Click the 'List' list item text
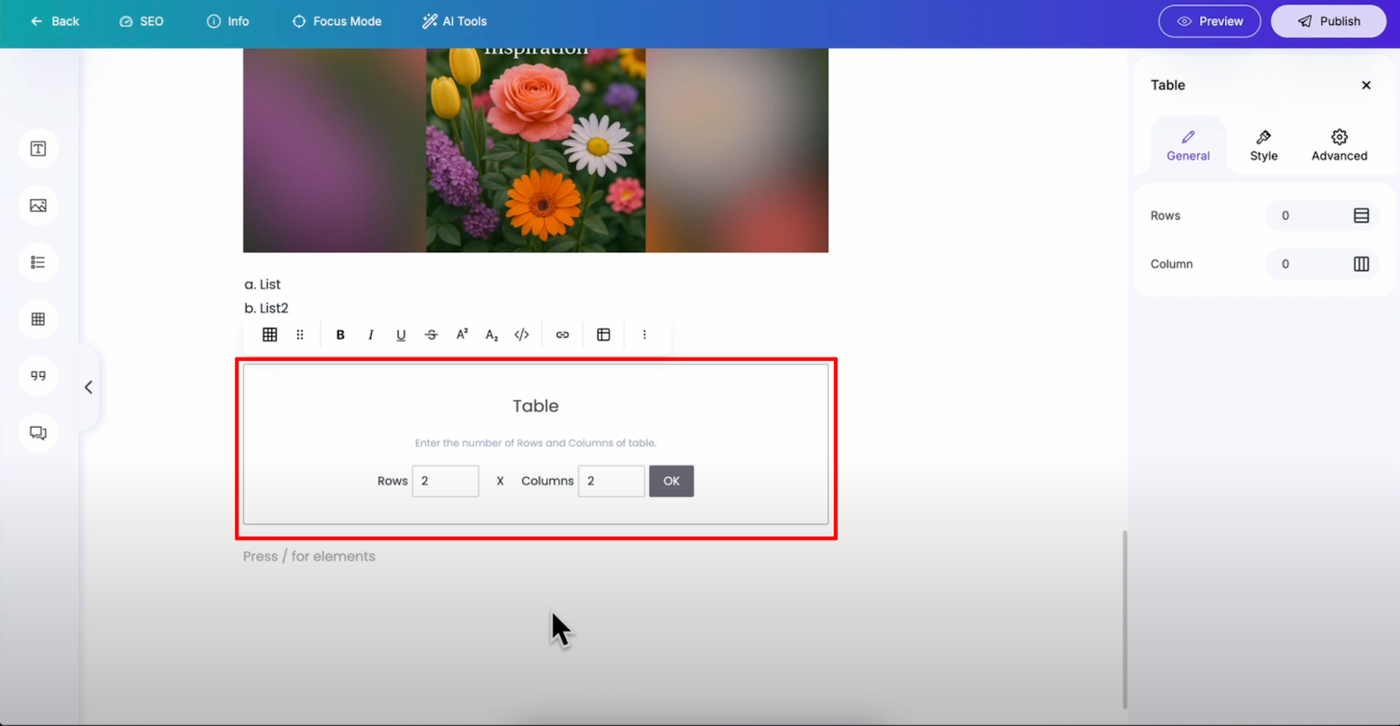 pyautogui.click(x=270, y=285)
